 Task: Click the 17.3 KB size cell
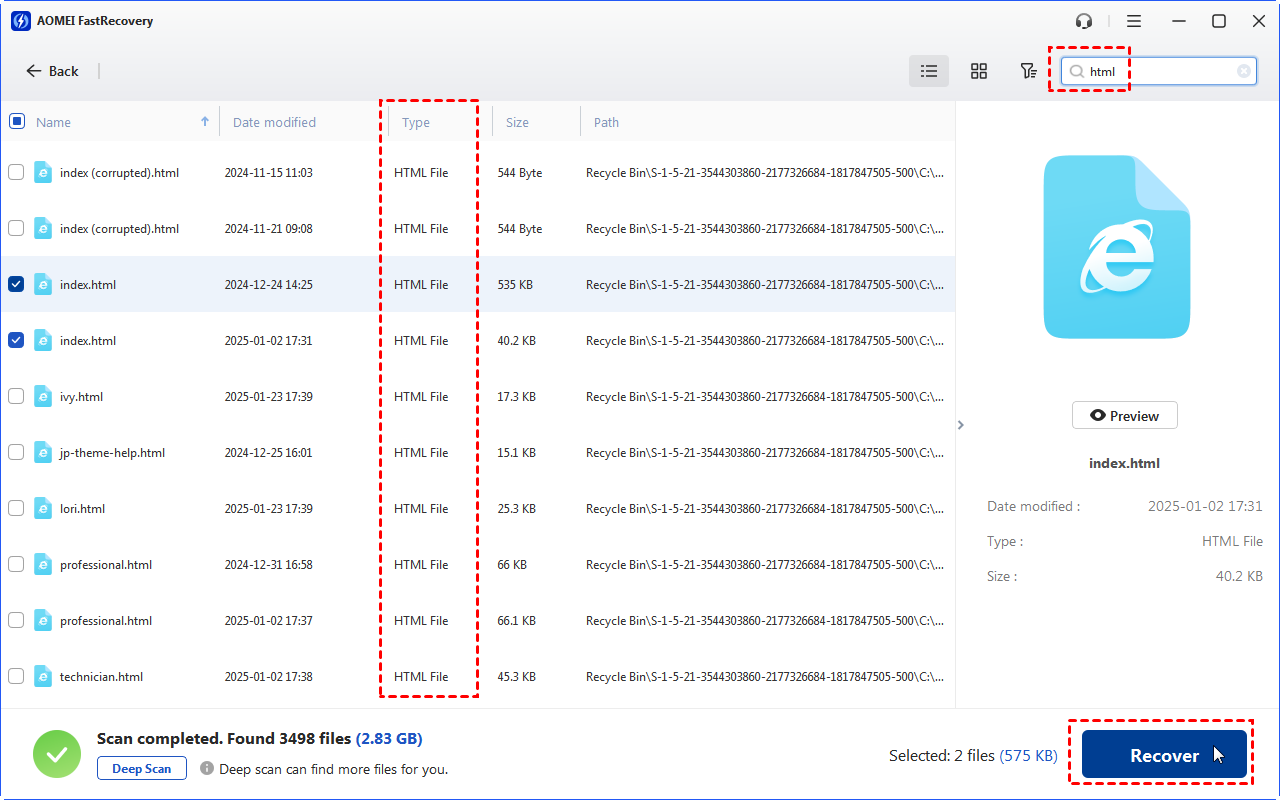tap(516, 397)
